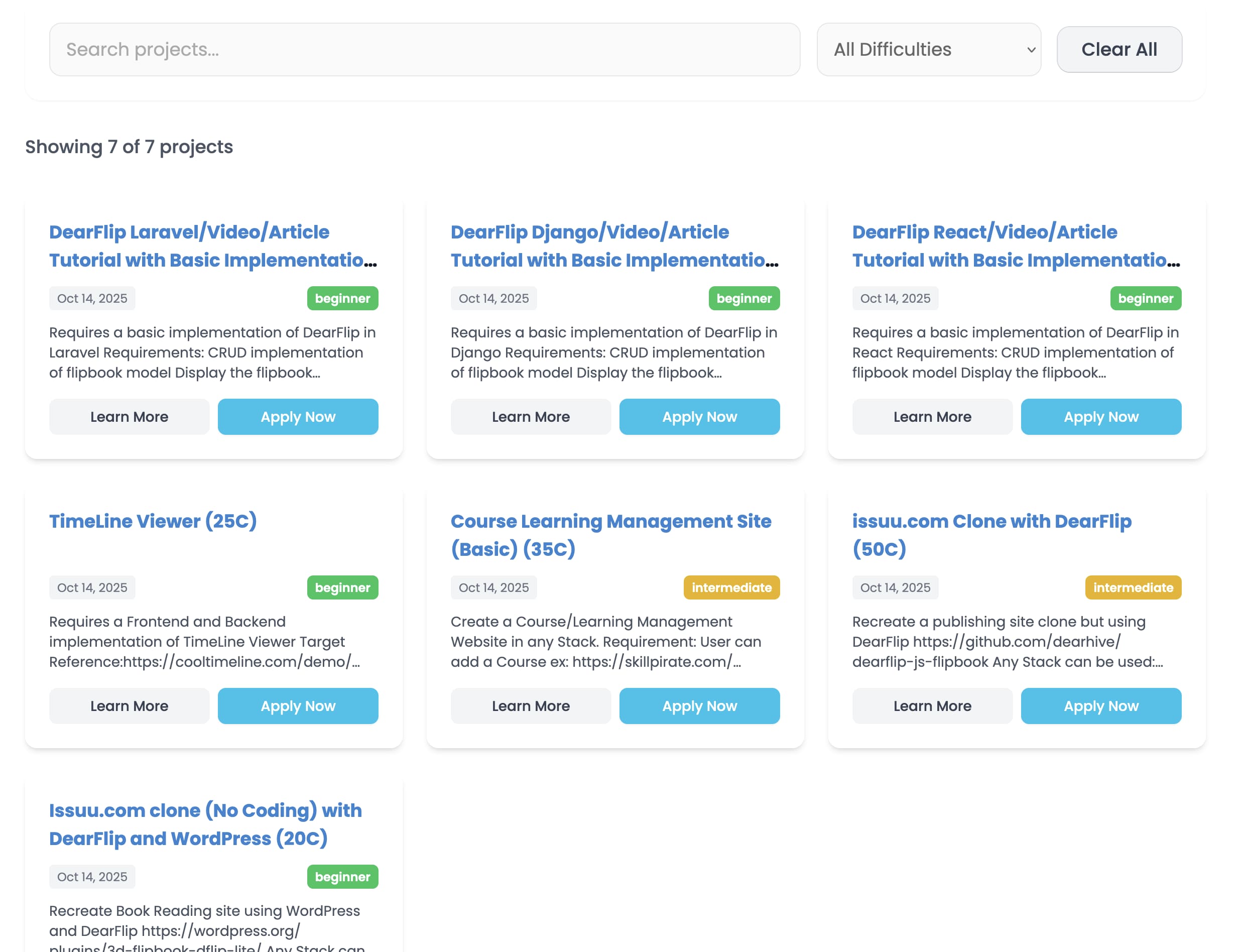This screenshot has width=1244, height=952.
Task: Open DearFlip React tutorial project title
Action: [x=1016, y=246]
